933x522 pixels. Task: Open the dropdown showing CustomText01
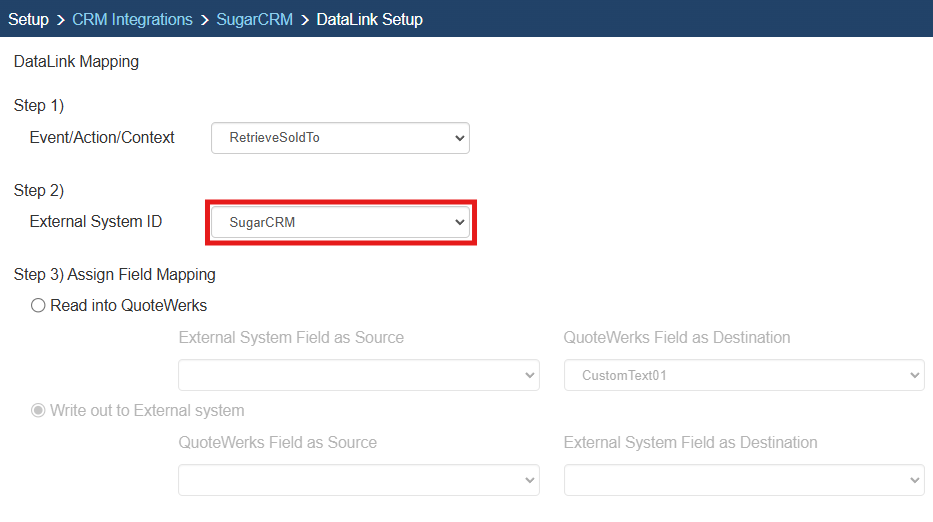coord(743,375)
